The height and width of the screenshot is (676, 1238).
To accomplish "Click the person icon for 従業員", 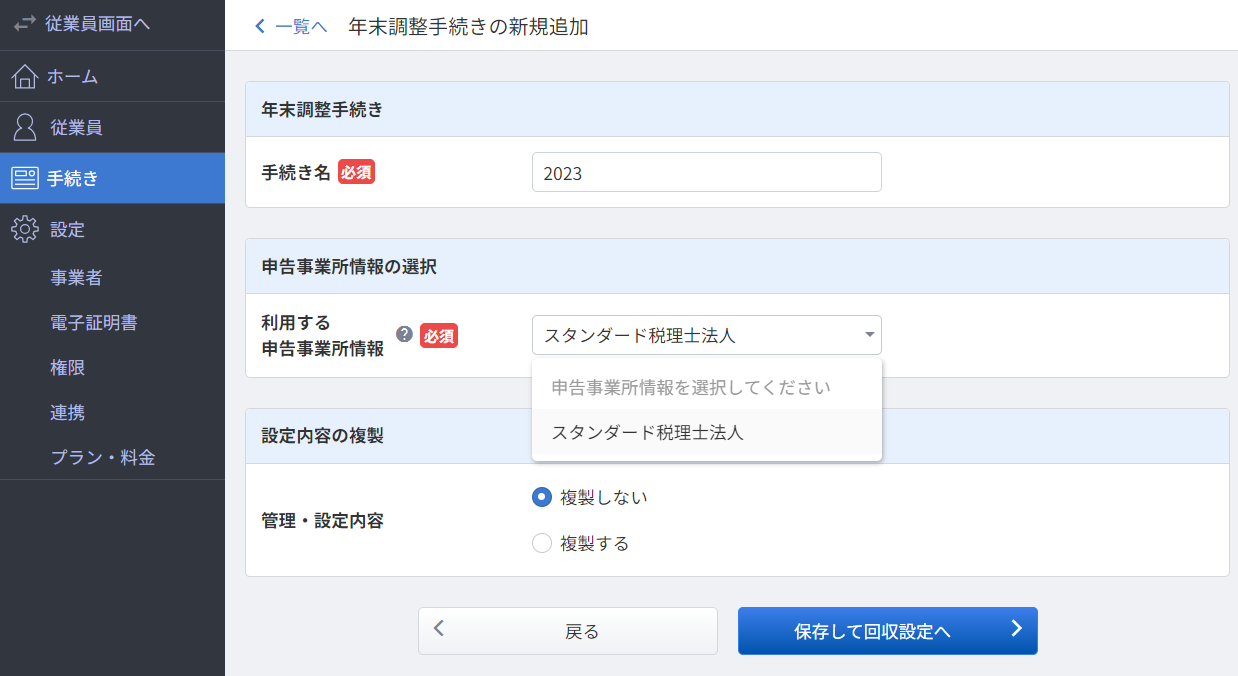I will pos(25,127).
